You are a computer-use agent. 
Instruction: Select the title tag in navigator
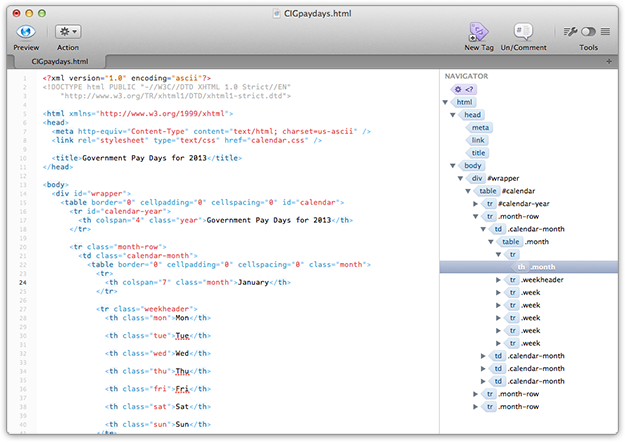click(478, 153)
